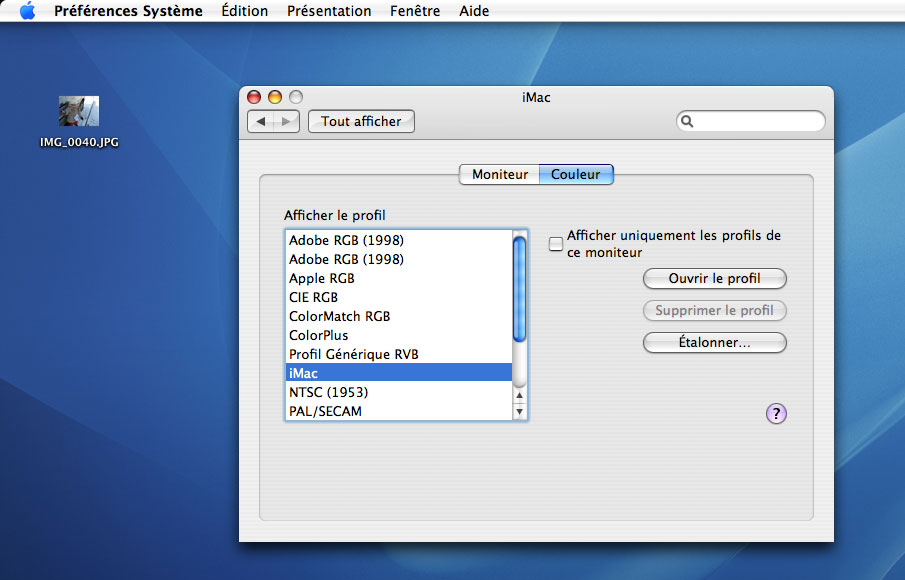Open the Fenêtre menu
905x580 pixels.
coord(415,11)
